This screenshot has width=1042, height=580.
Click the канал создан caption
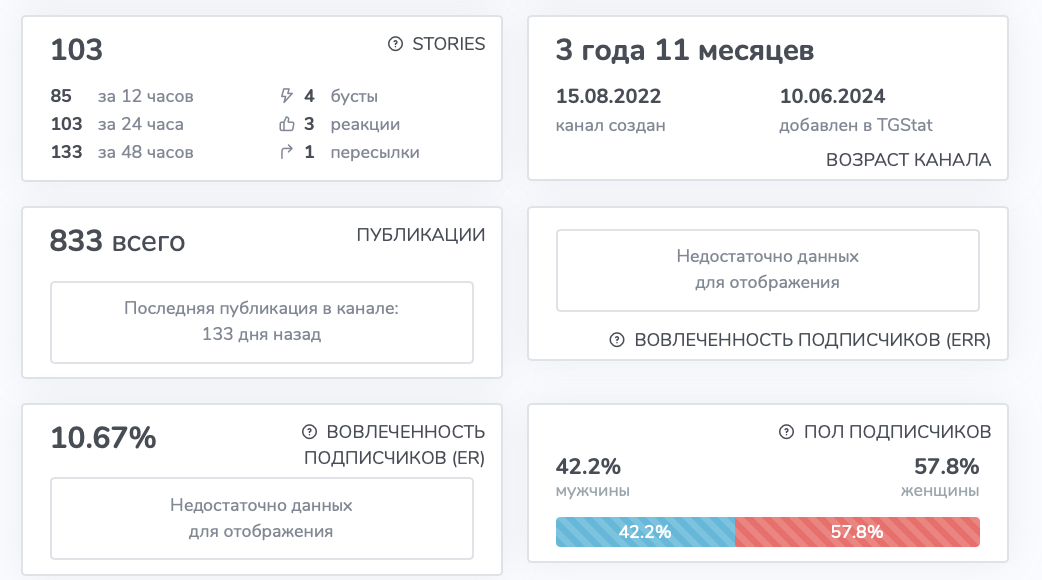pyautogui.click(x=610, y=126)
